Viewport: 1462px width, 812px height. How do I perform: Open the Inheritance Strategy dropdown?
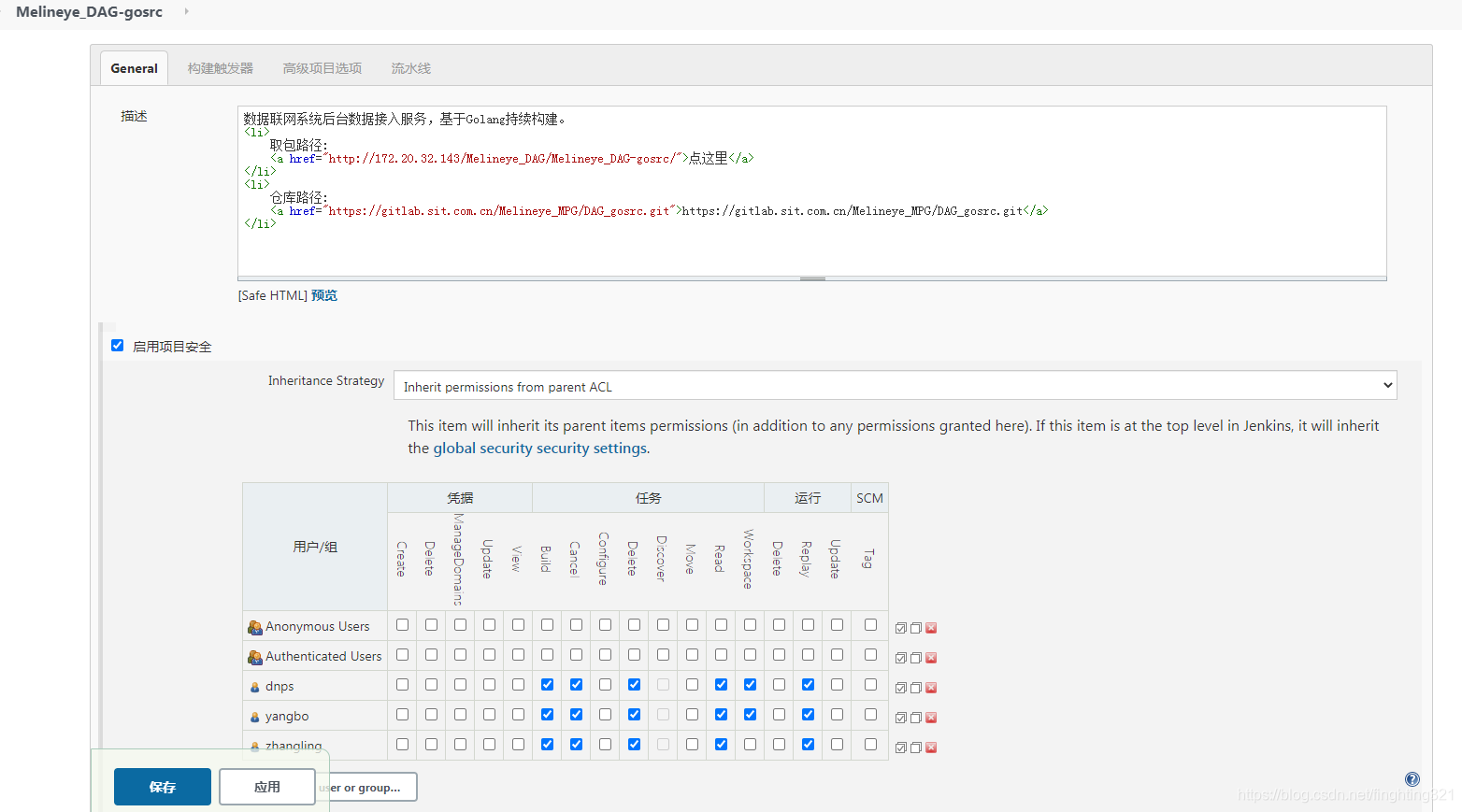[895, 386]
